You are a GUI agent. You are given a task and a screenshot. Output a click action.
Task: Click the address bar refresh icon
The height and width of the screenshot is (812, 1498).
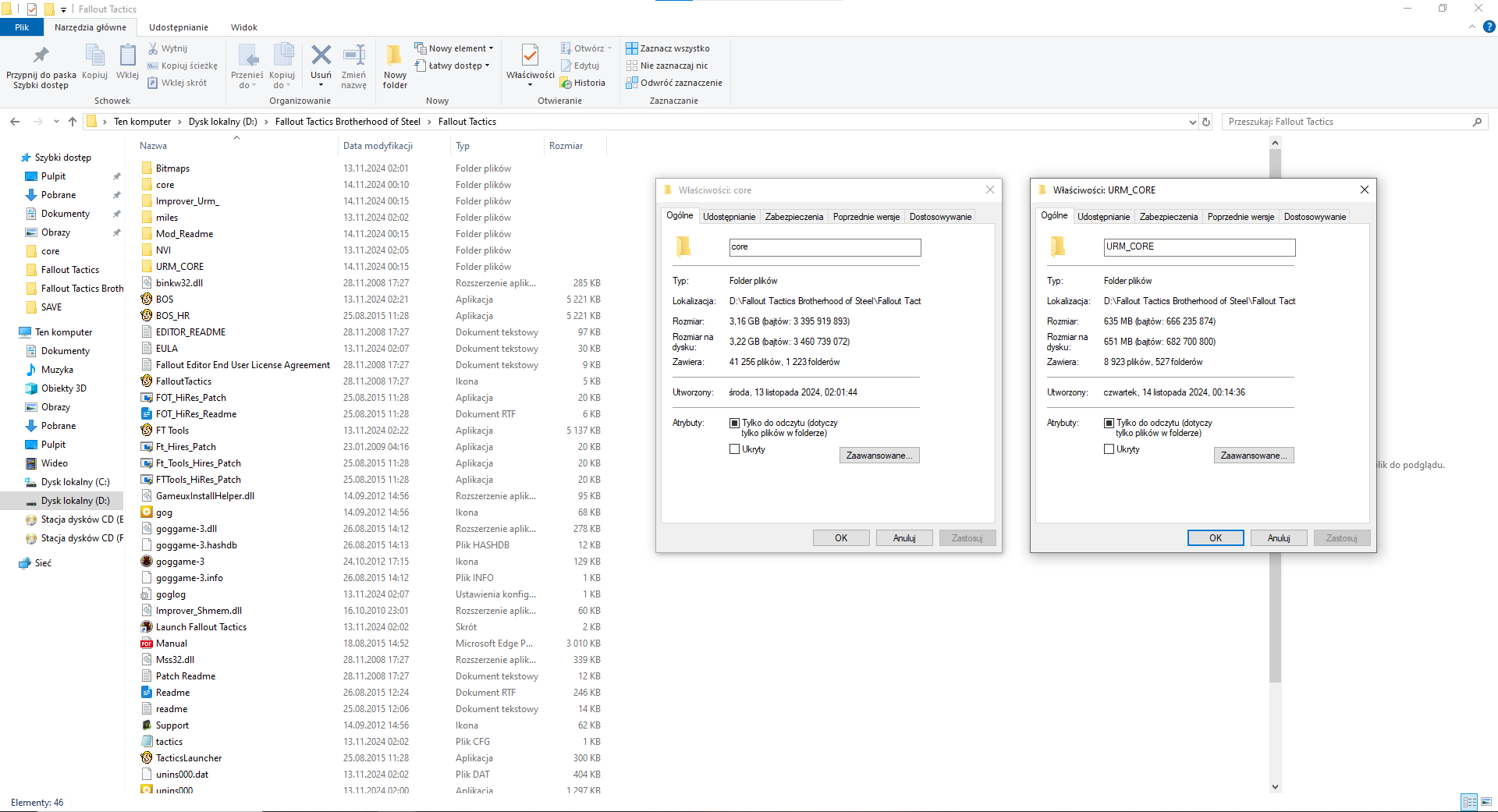click(x=1206, y=122)
